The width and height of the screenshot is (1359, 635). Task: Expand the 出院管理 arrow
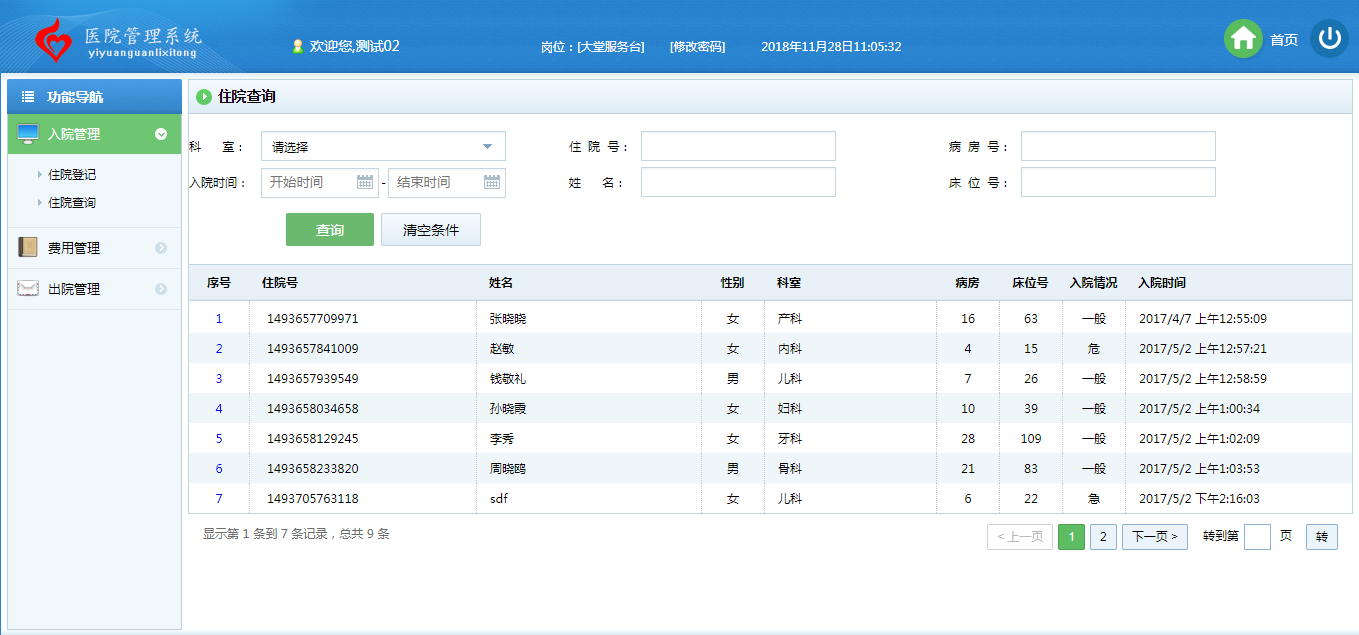pyautogui.click(x=161, y=289)
